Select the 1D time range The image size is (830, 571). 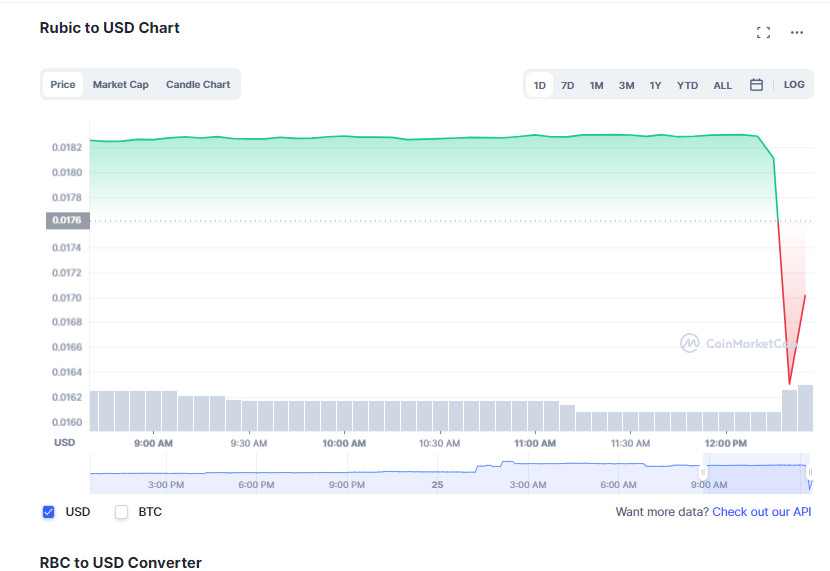pos(540,85)
